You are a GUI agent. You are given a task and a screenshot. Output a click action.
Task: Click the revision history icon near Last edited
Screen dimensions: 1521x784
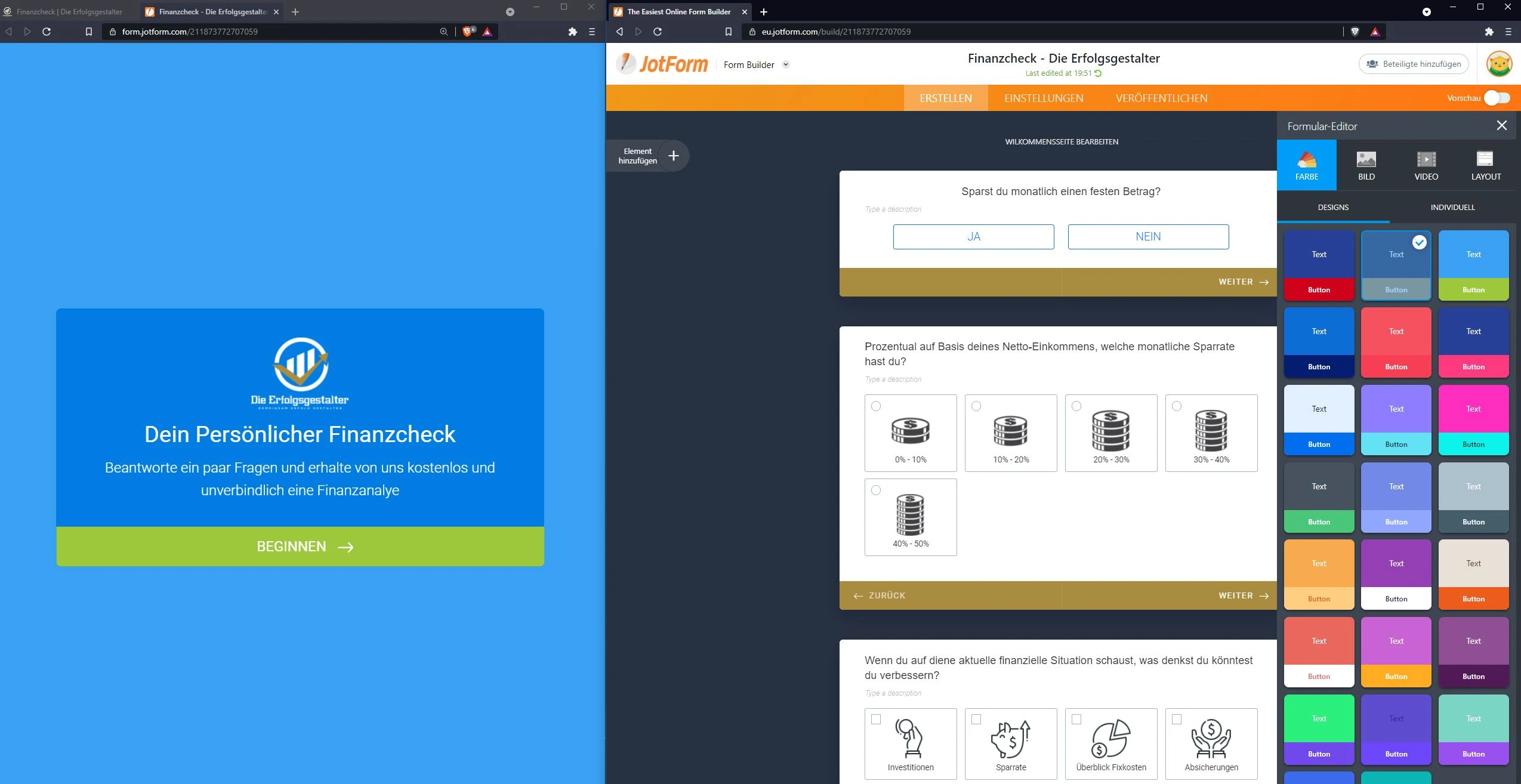point(1099,73)
